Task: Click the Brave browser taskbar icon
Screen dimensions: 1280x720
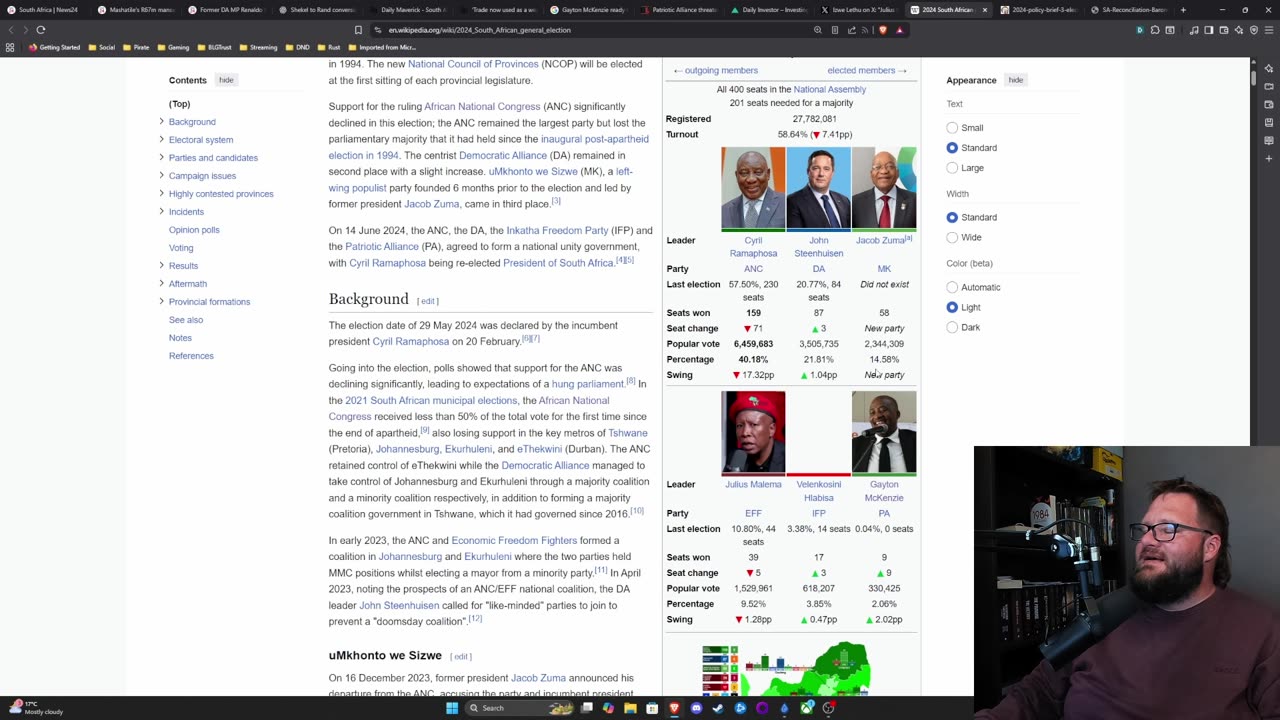Action: click(x=674, y=708)
